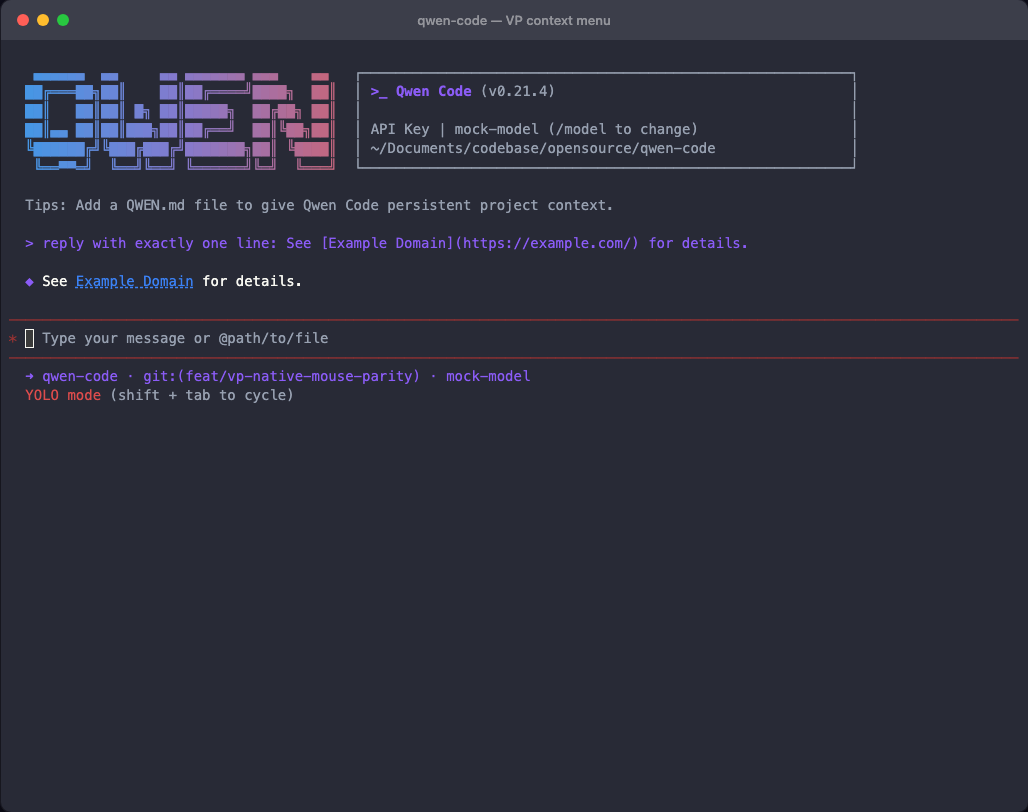Click the user prompt line 'reply with exactly one line'

pos(395,243)
